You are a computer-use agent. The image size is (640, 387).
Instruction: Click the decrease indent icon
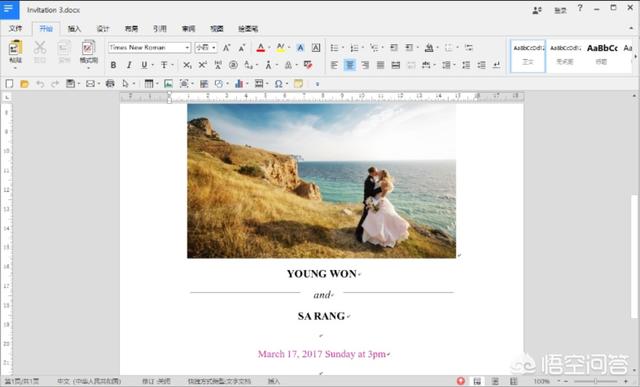coord(394,48)
